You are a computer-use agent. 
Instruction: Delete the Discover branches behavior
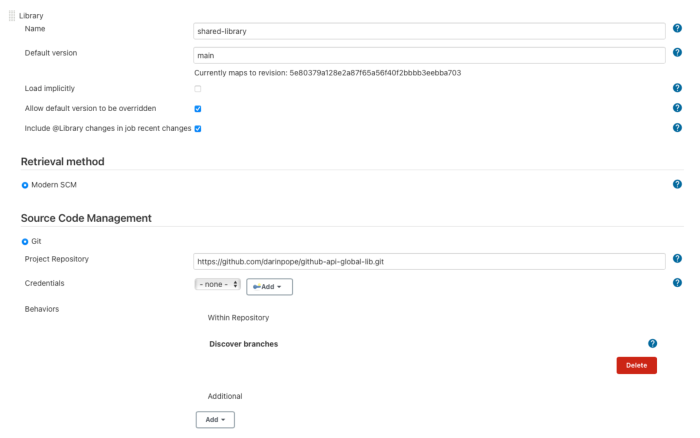(x=637, y=365)
